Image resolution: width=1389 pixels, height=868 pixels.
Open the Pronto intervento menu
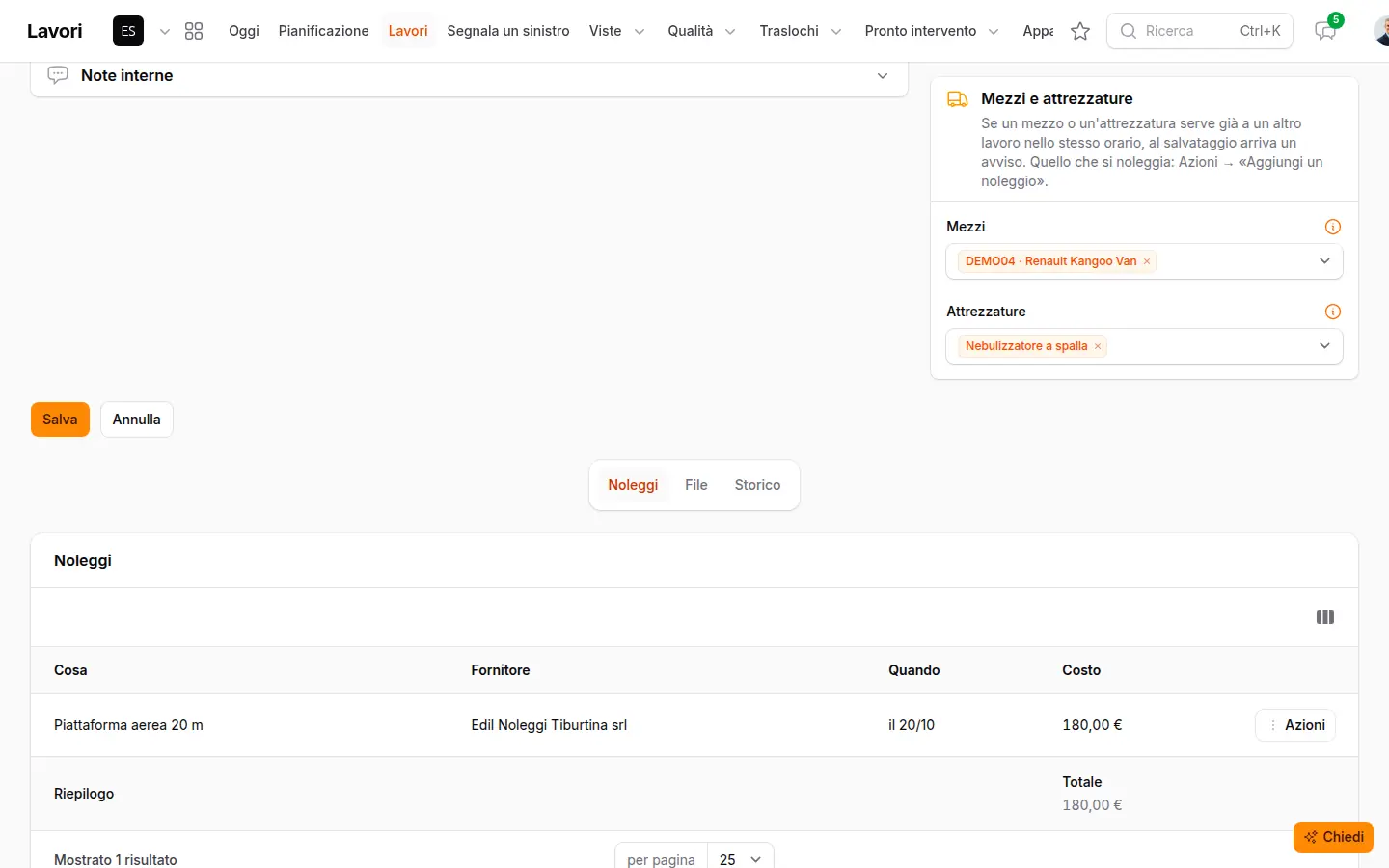click(x=932, y=31)
